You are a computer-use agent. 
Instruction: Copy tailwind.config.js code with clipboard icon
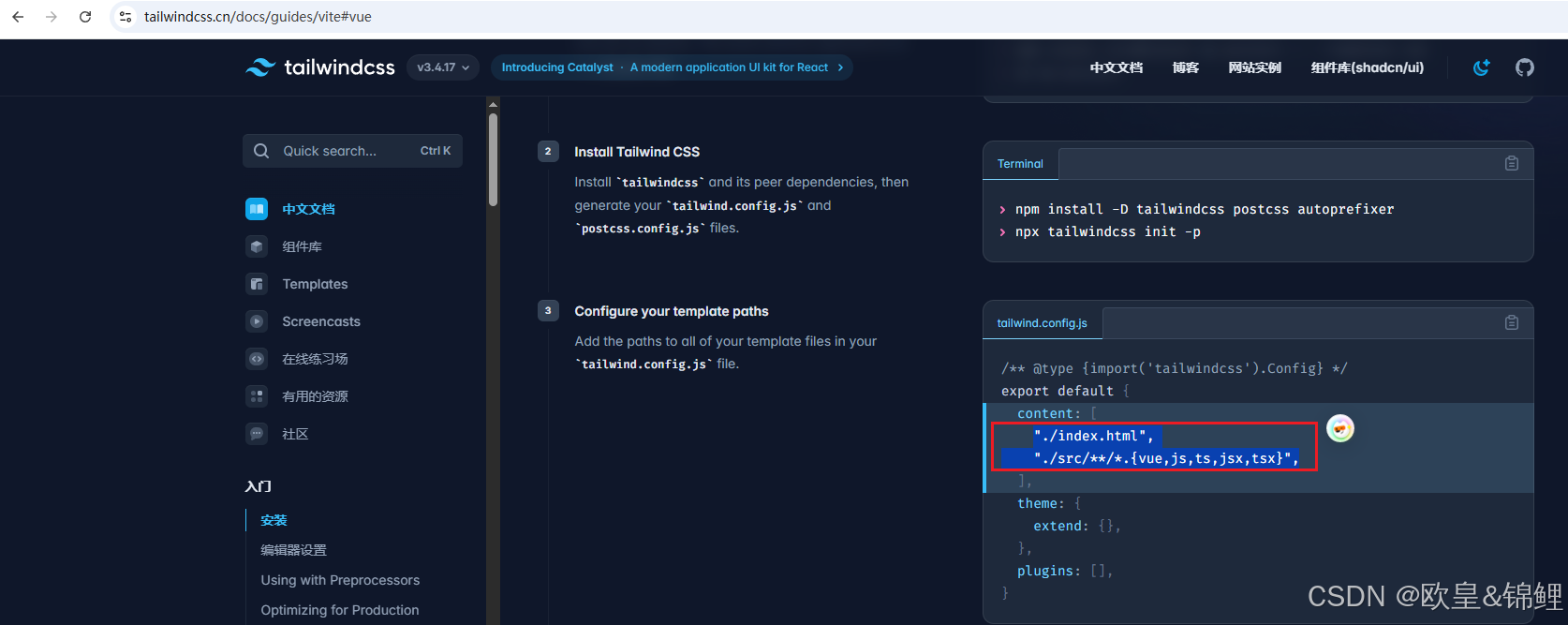tap(1511, 322)
